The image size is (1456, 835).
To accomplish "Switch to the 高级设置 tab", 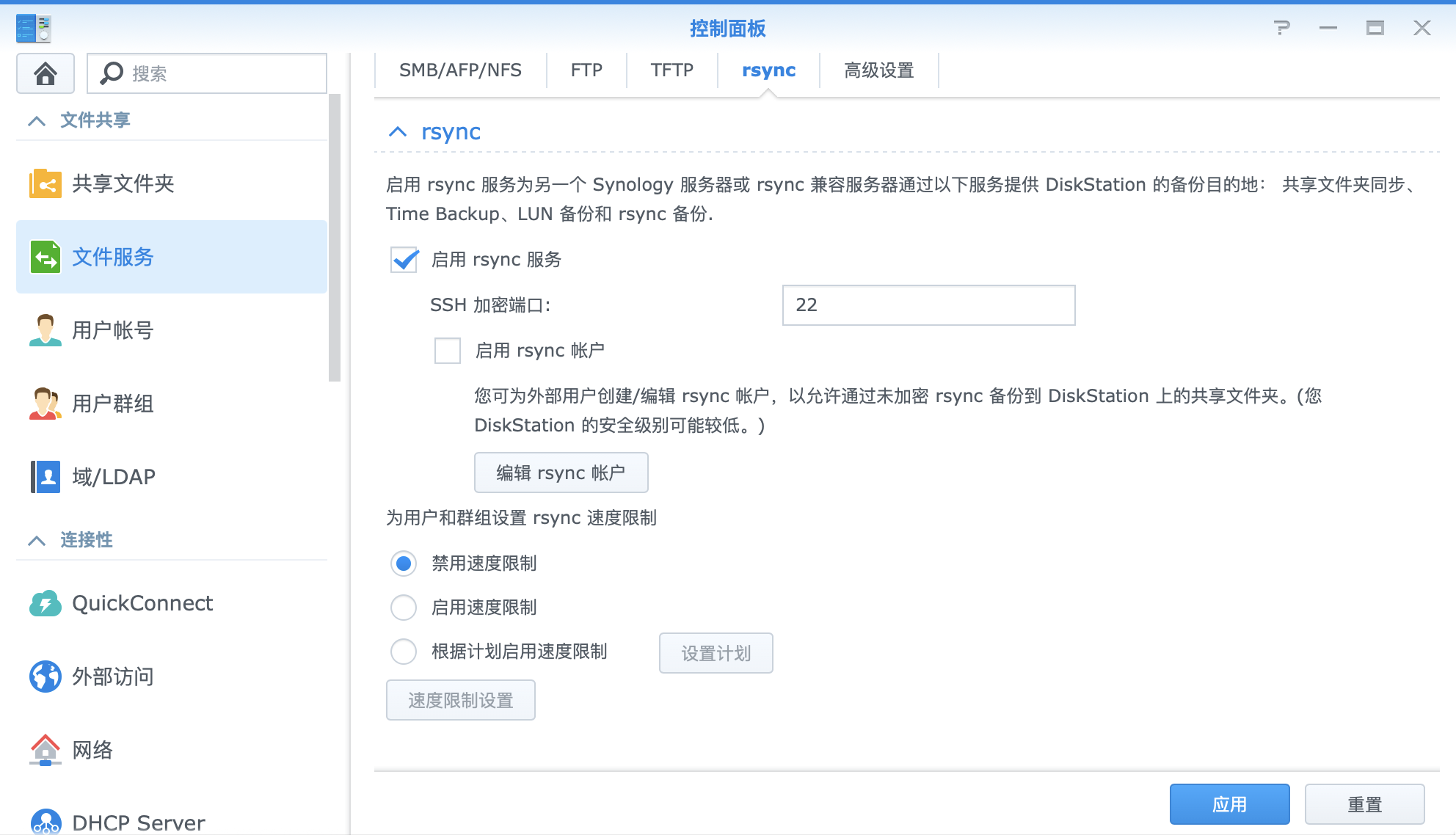I will [x=878, y=70].
